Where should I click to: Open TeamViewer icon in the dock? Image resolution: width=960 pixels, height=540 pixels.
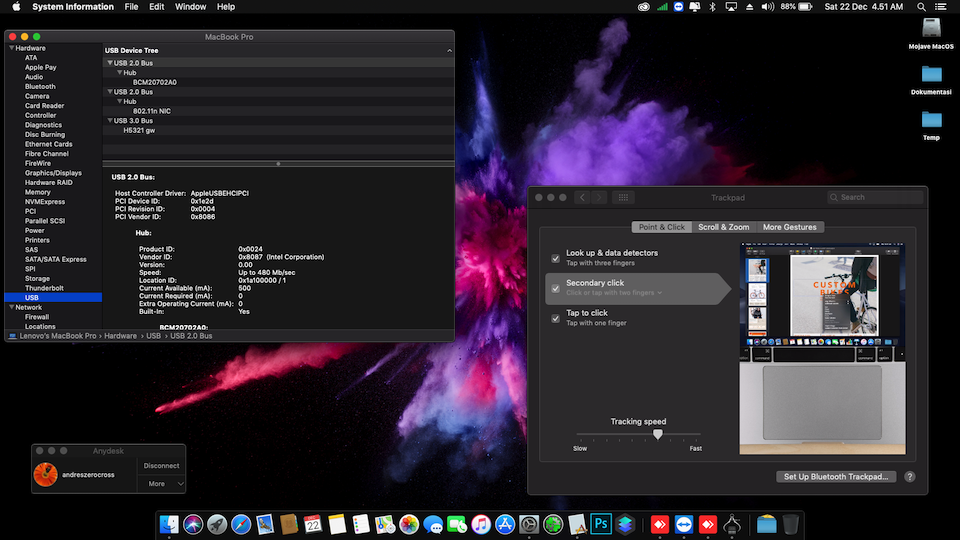(x=684, y=525)
